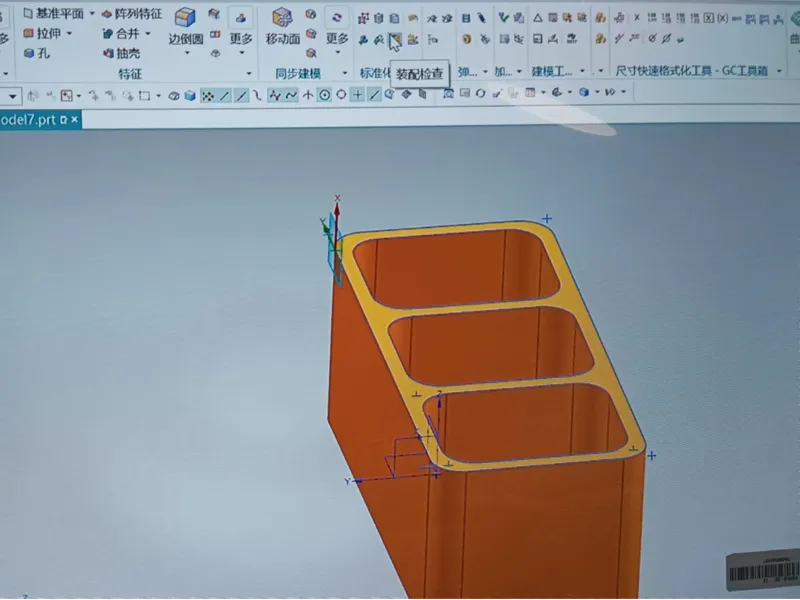Expand the 加... group dropdown

[x=519, y=72]
